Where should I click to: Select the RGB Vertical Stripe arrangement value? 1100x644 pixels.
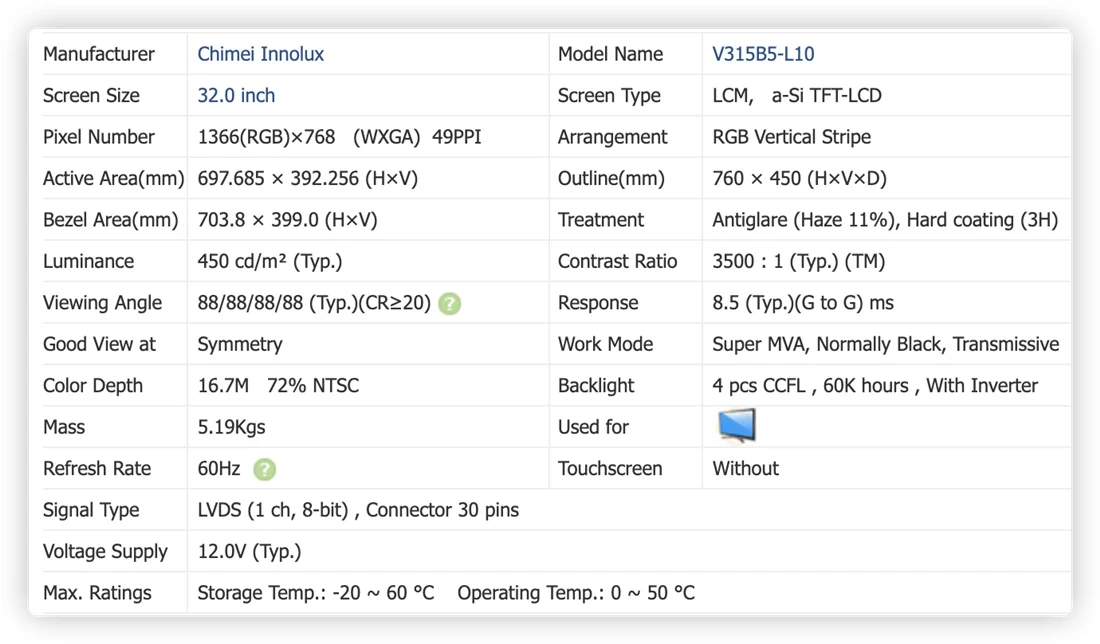[x=791, y=137]
